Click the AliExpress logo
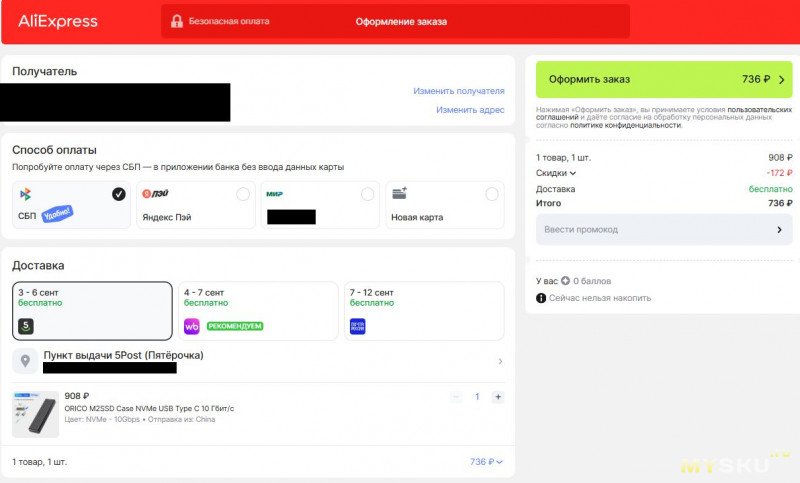Viewport: 800px width, 483px height. click(58, 21)
